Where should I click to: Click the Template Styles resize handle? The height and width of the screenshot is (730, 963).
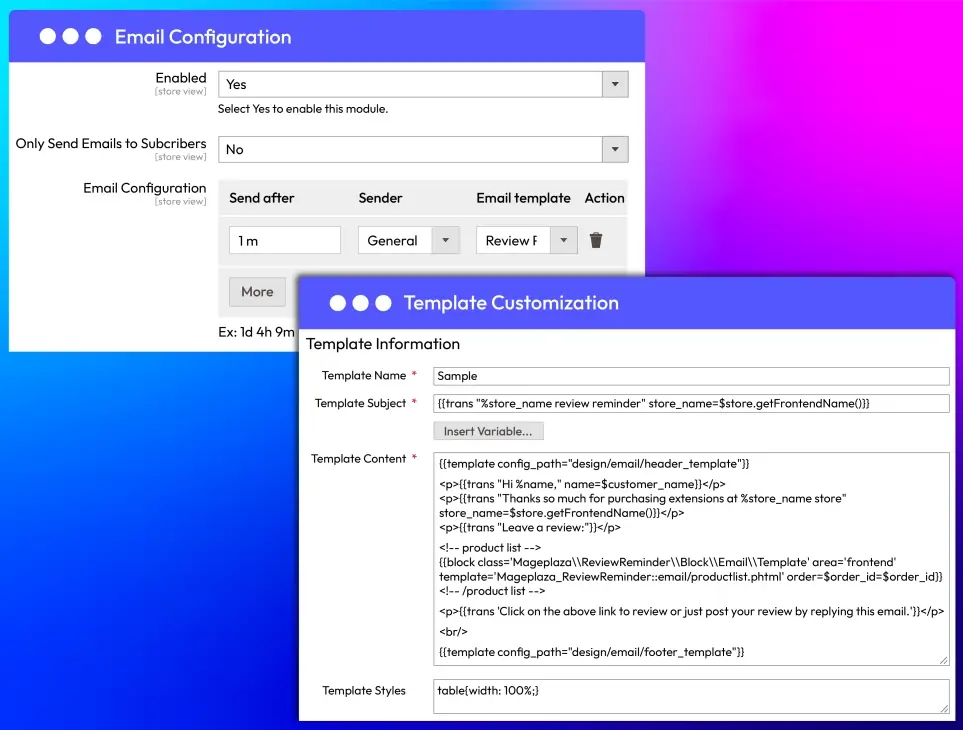pyautogui.click(x=943, y=707)
